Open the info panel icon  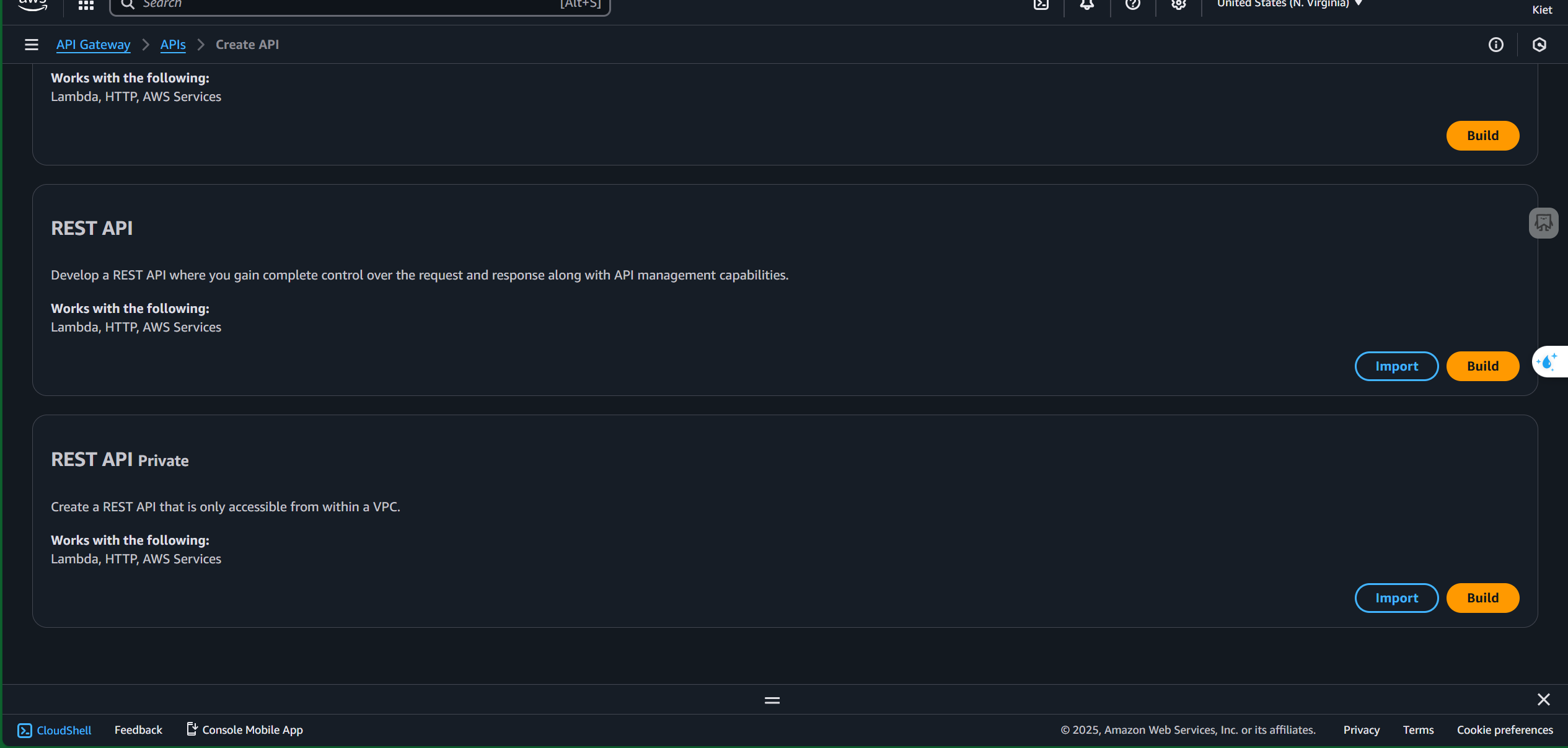1496,45
